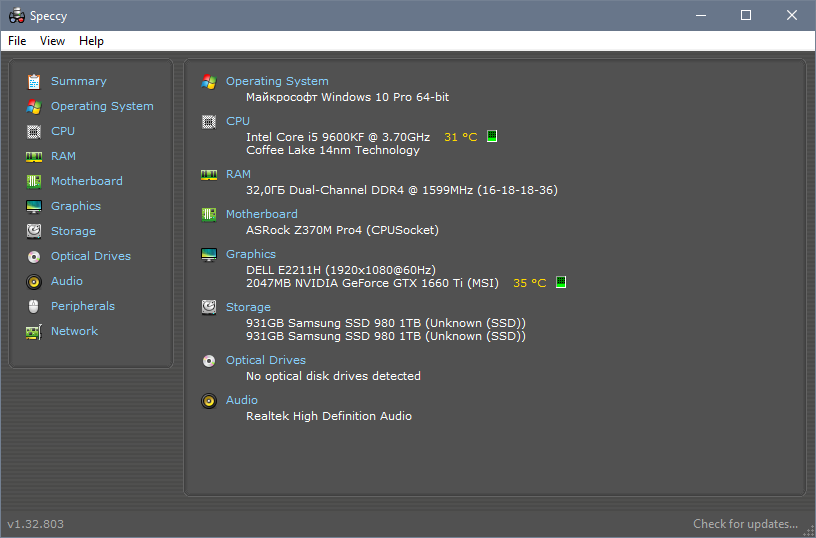Viewport: 816px width, 538px height.
Task: Click the RAM heading link in summary
Action: tap(238, 174)
